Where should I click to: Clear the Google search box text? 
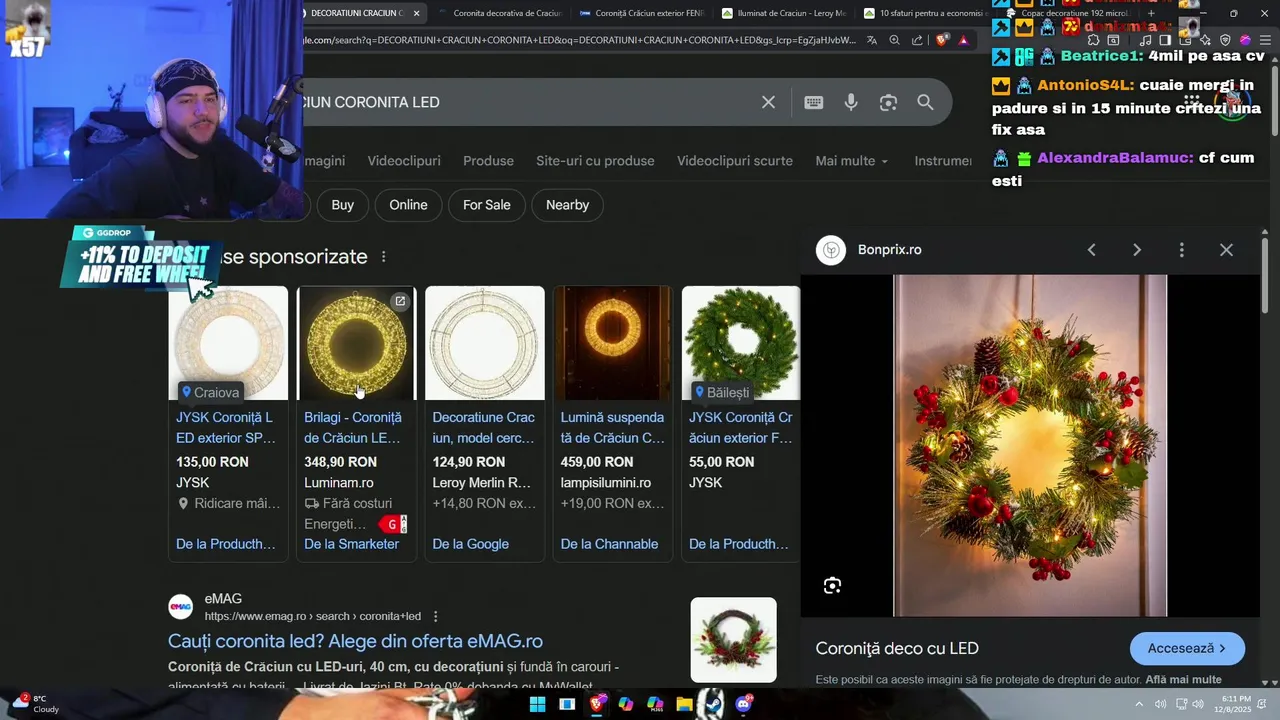(768, 102)
